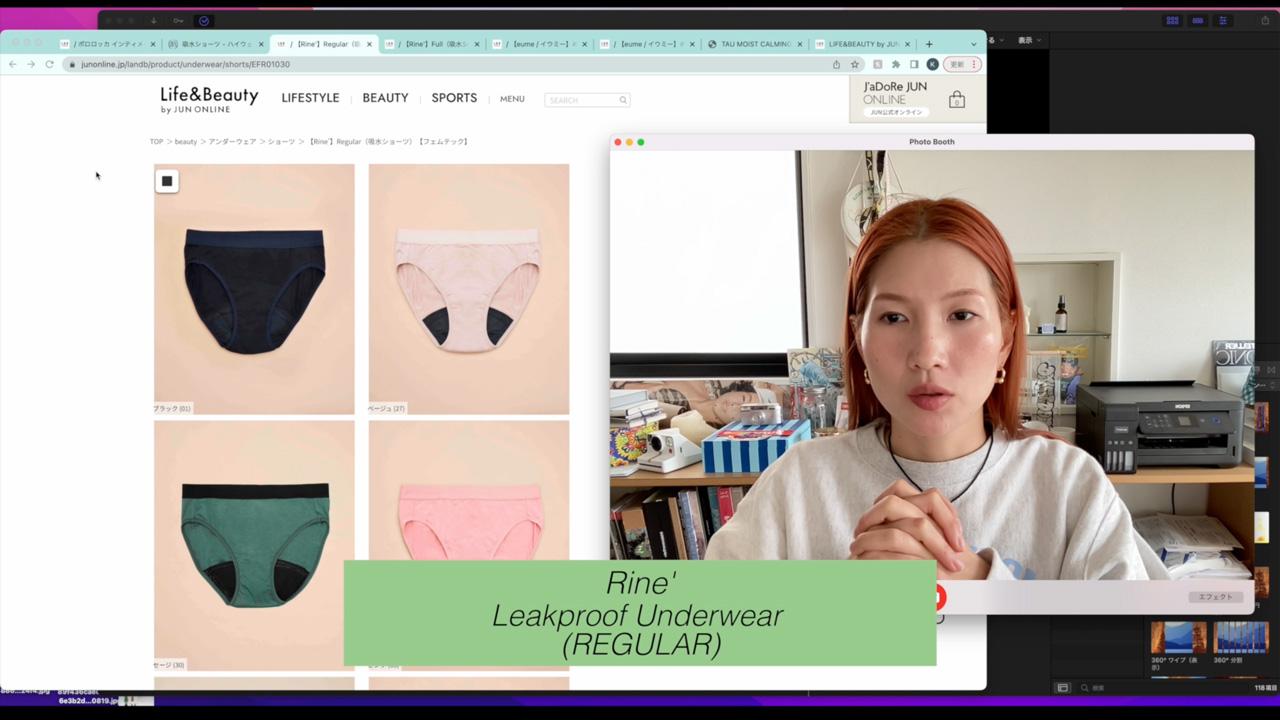Click the share icon in the address bar
This screenshot has height=720, width=1280.
pyautogui.click(x=836, y=64)
